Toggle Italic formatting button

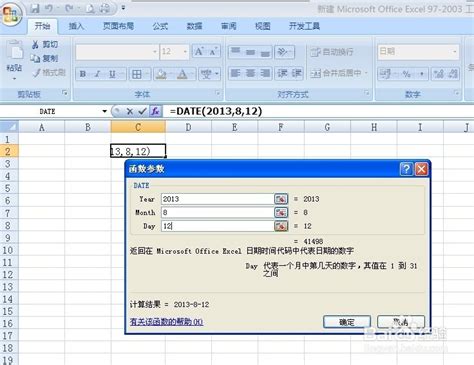point(97,74)
